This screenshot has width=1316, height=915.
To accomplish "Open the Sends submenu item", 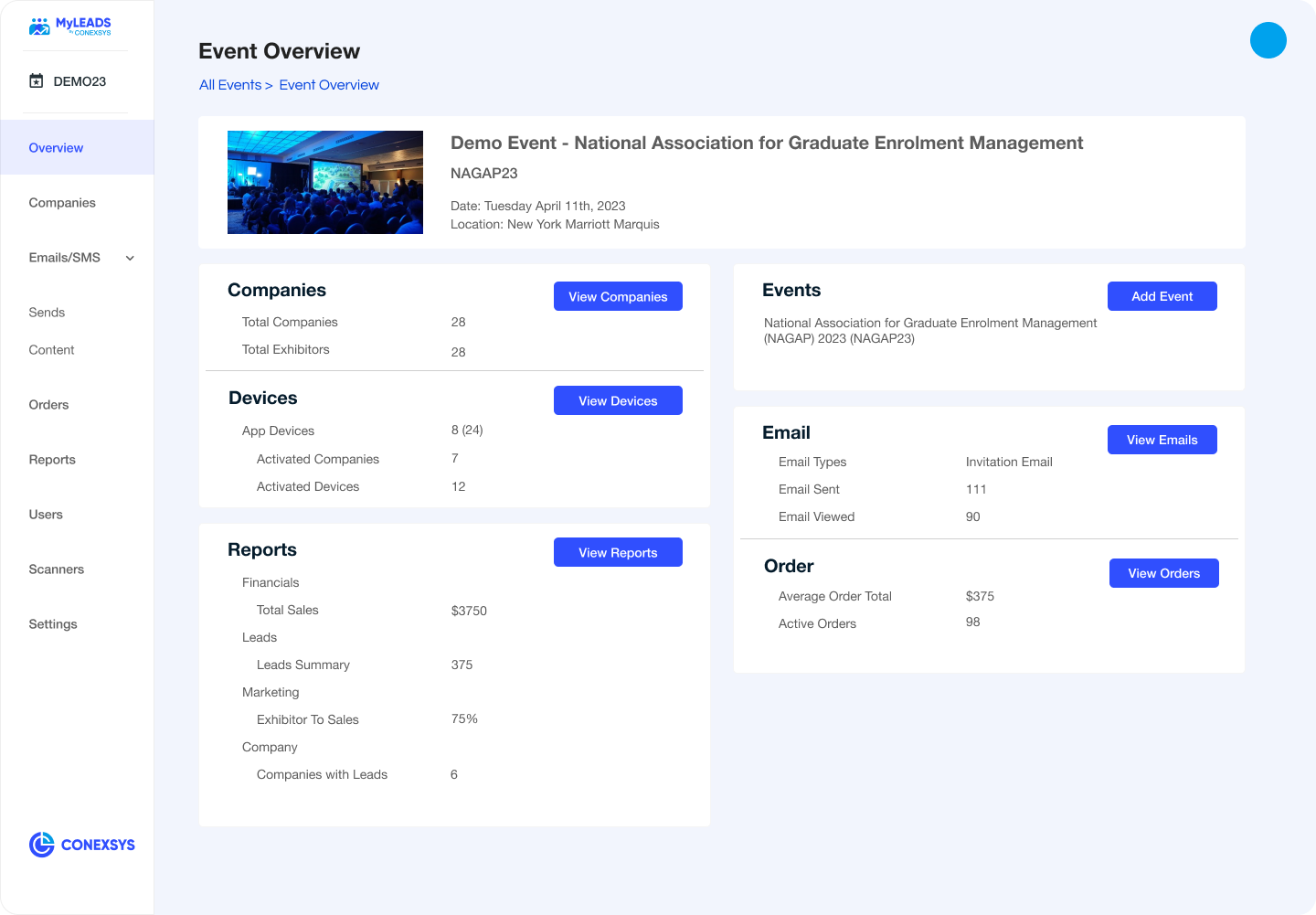I will (47, 313).
